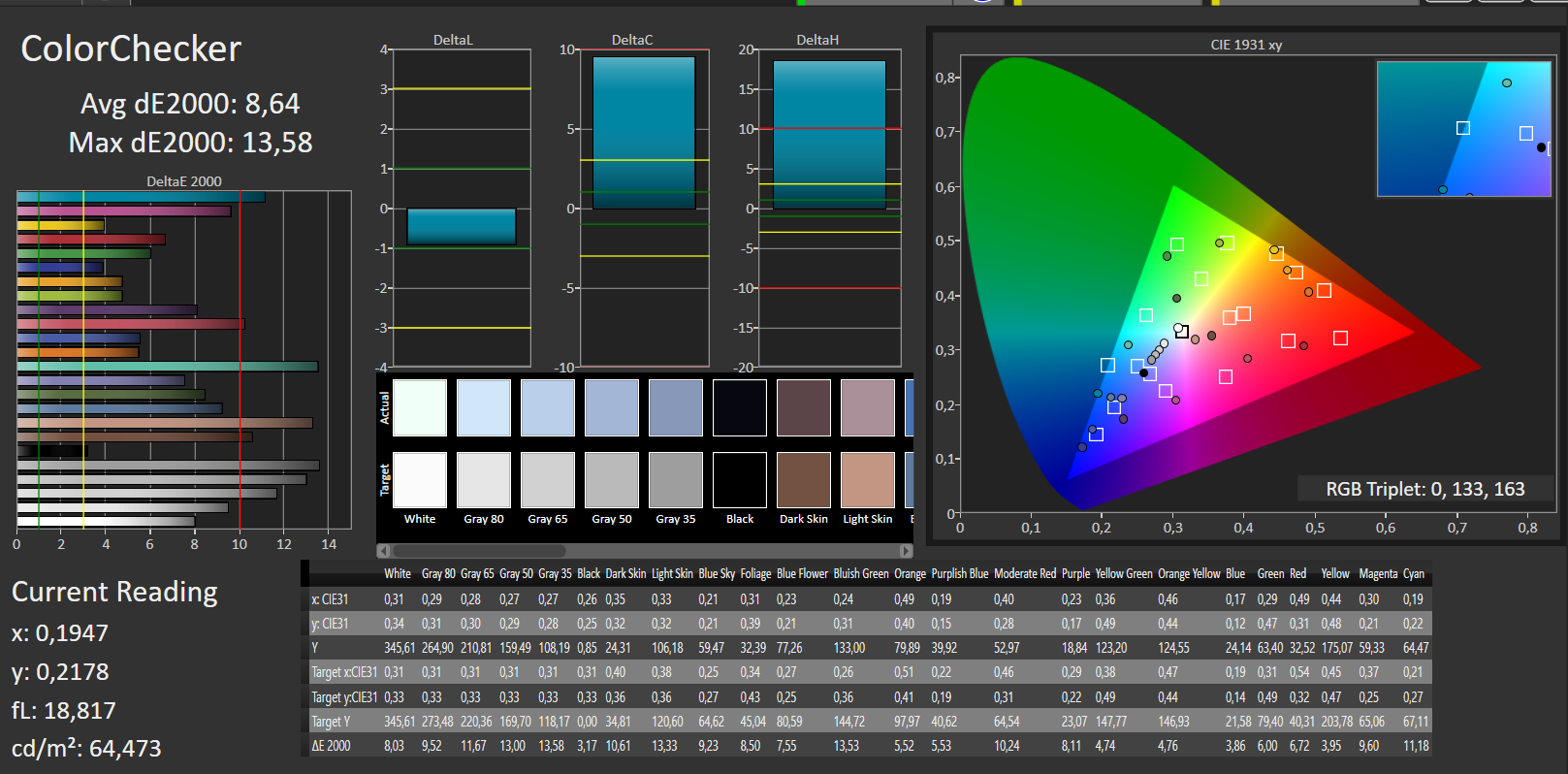Click the Cyan column header in data table

tap(1414, 574)
